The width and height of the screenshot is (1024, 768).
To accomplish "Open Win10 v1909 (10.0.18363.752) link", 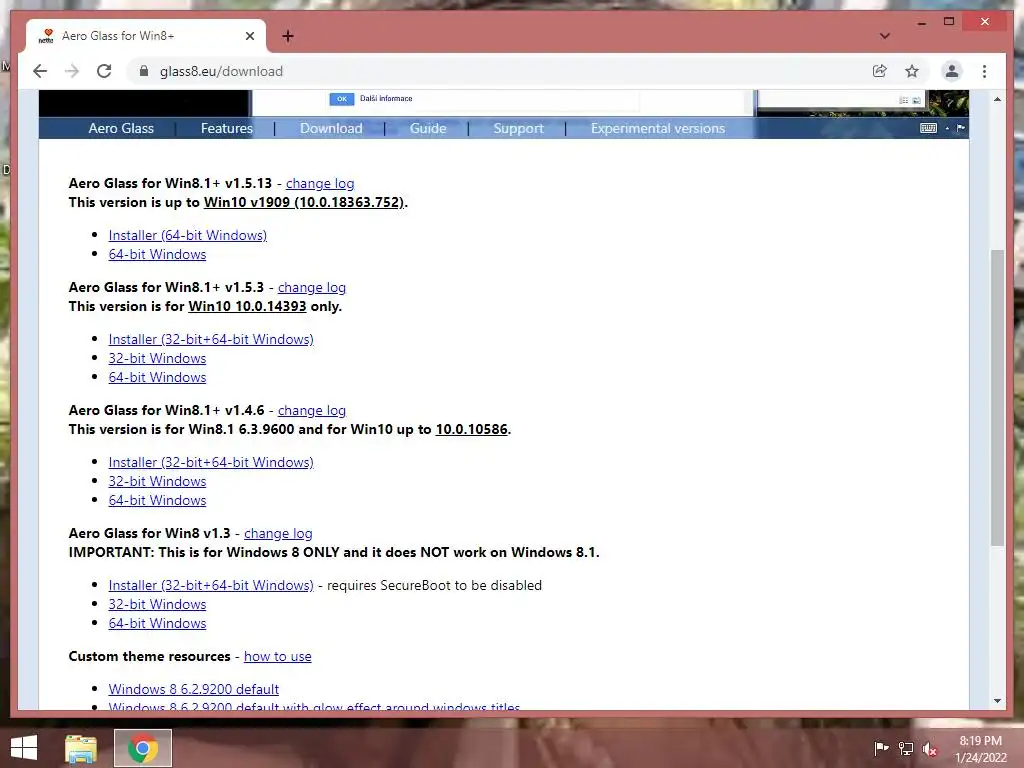I will [304, 202].
